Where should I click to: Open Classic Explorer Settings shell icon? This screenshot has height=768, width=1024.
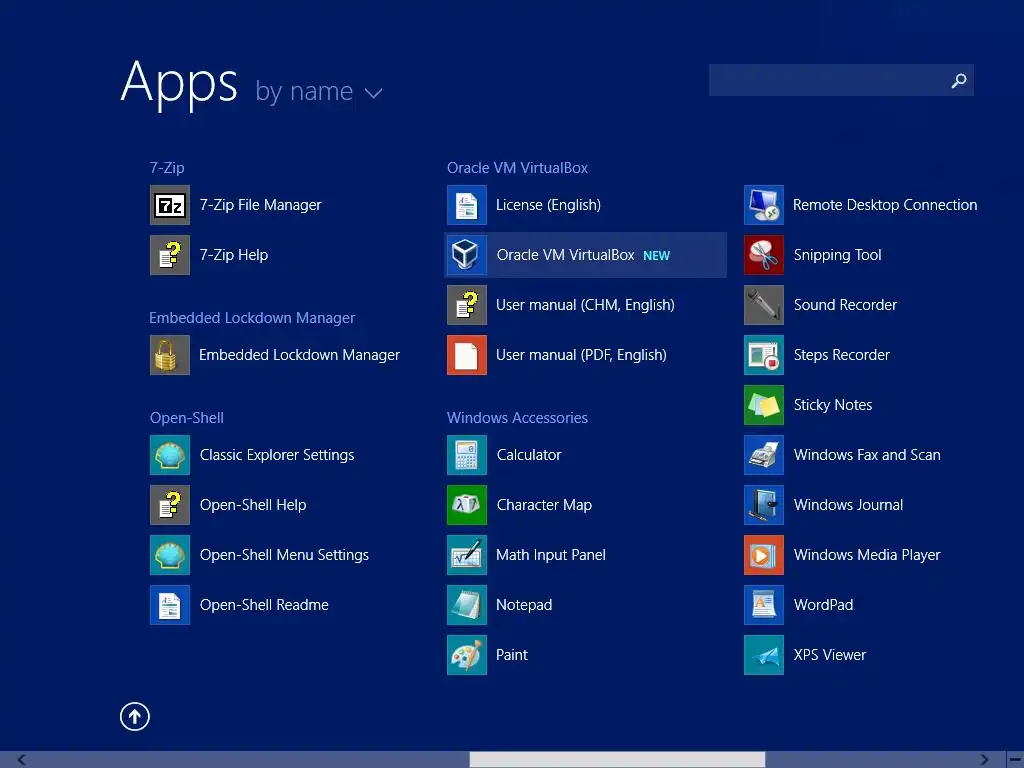(170, 455)
